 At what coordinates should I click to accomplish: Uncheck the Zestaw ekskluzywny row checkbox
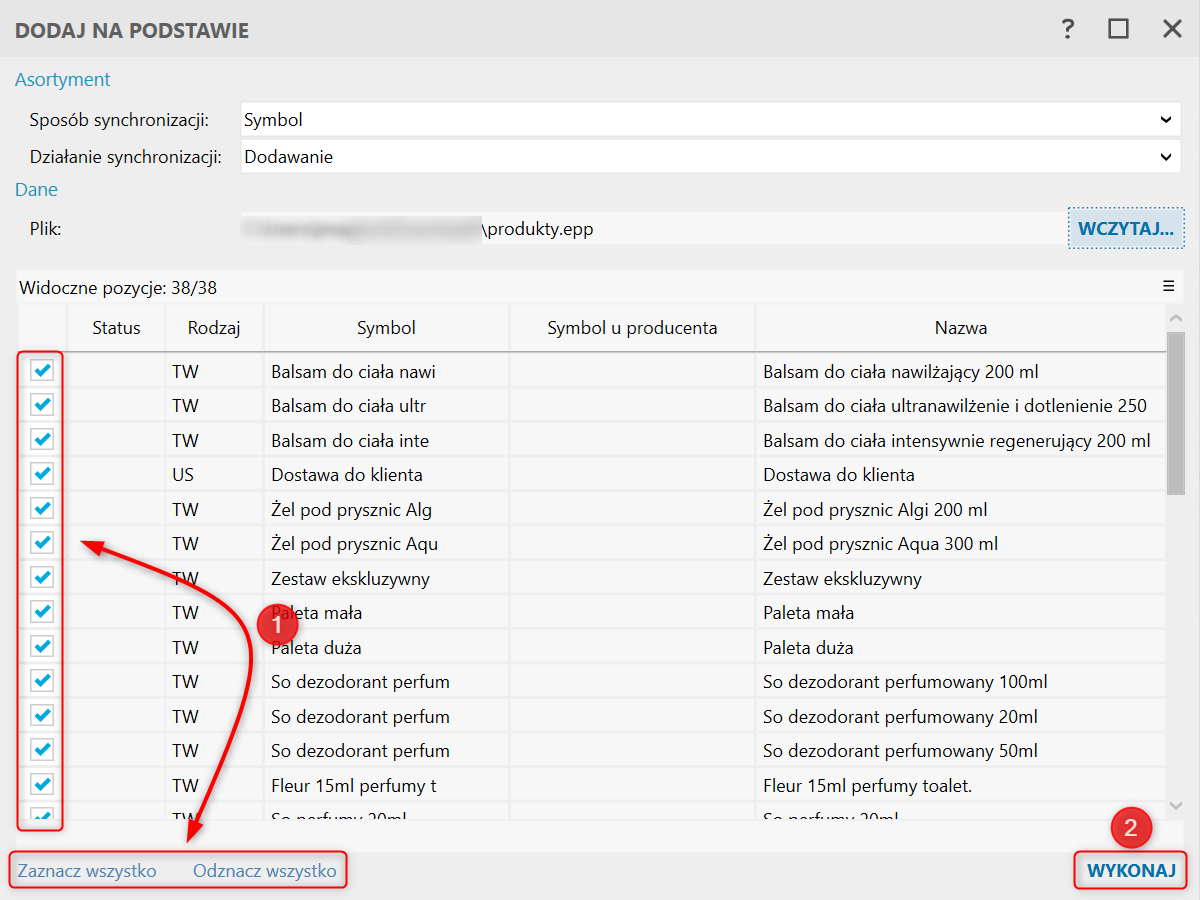(42, 577)
